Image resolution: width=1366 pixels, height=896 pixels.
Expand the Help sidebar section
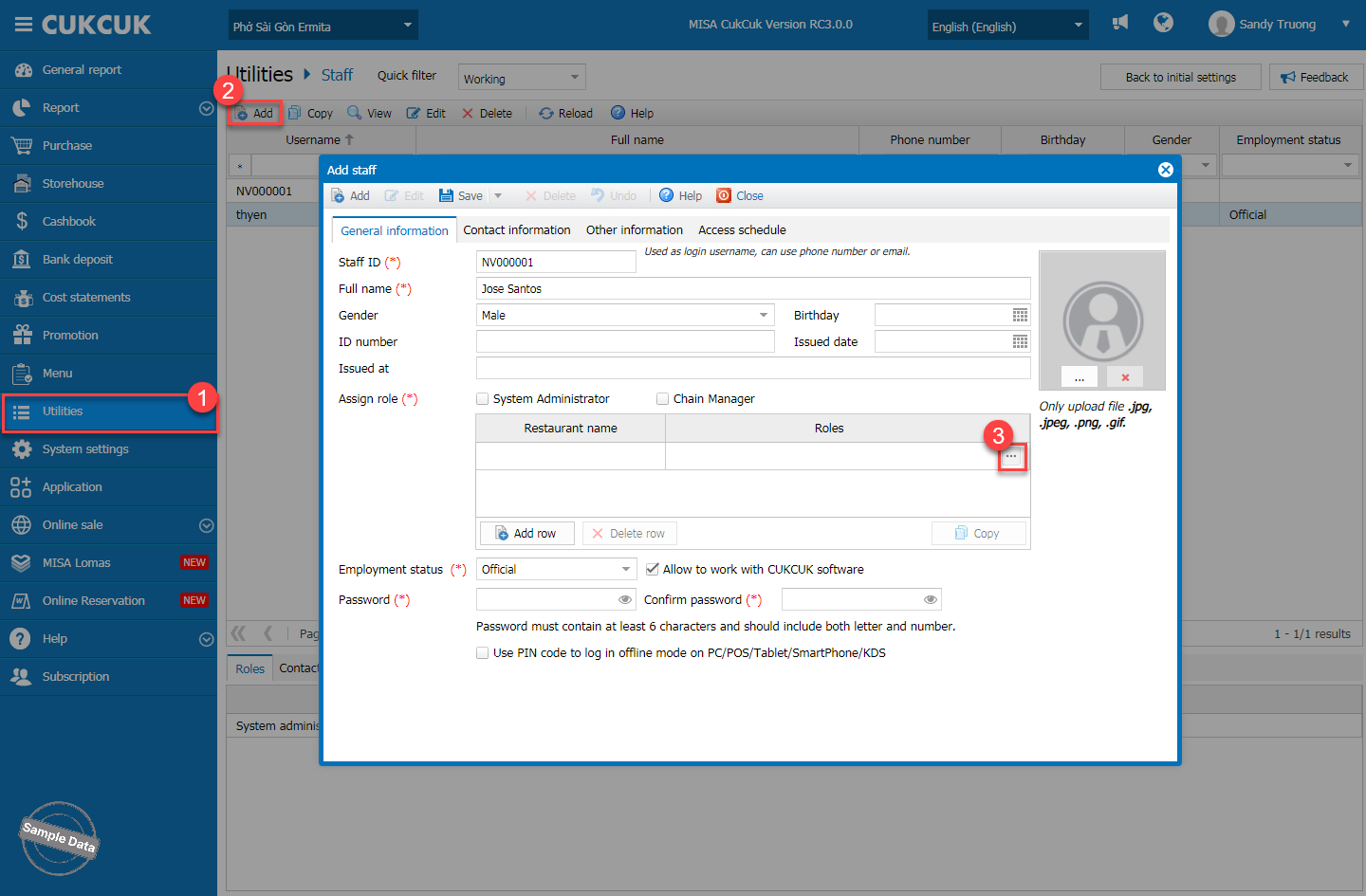[206, 640]
